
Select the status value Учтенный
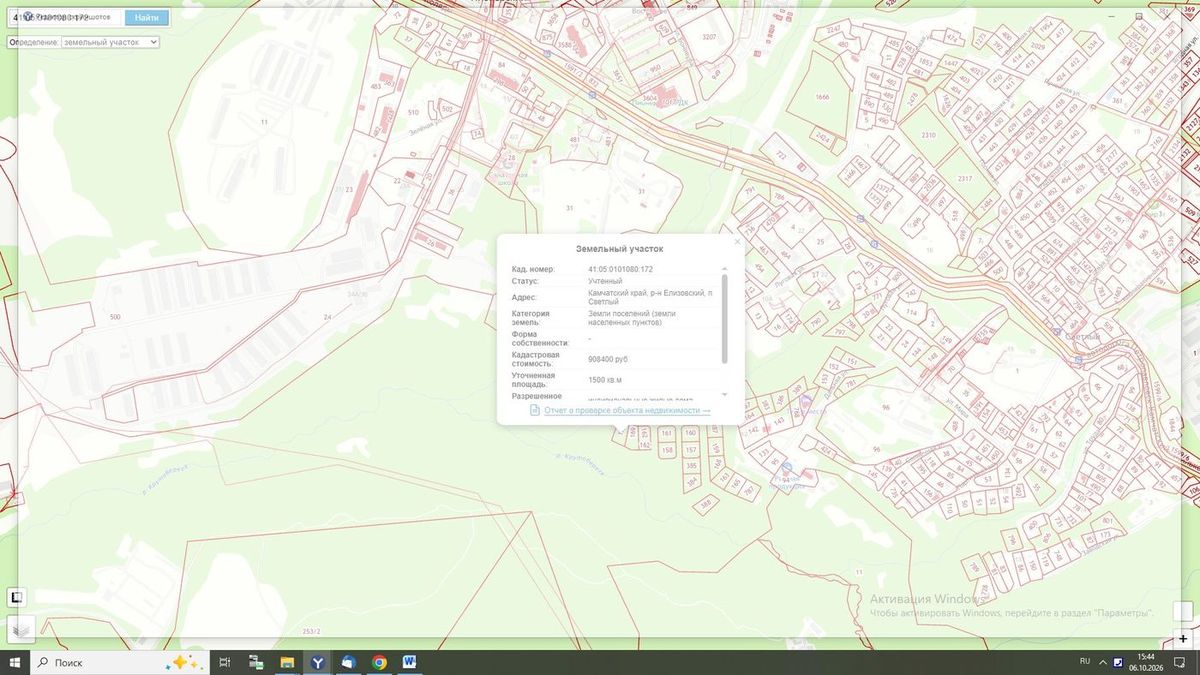[x=605, y=281]
